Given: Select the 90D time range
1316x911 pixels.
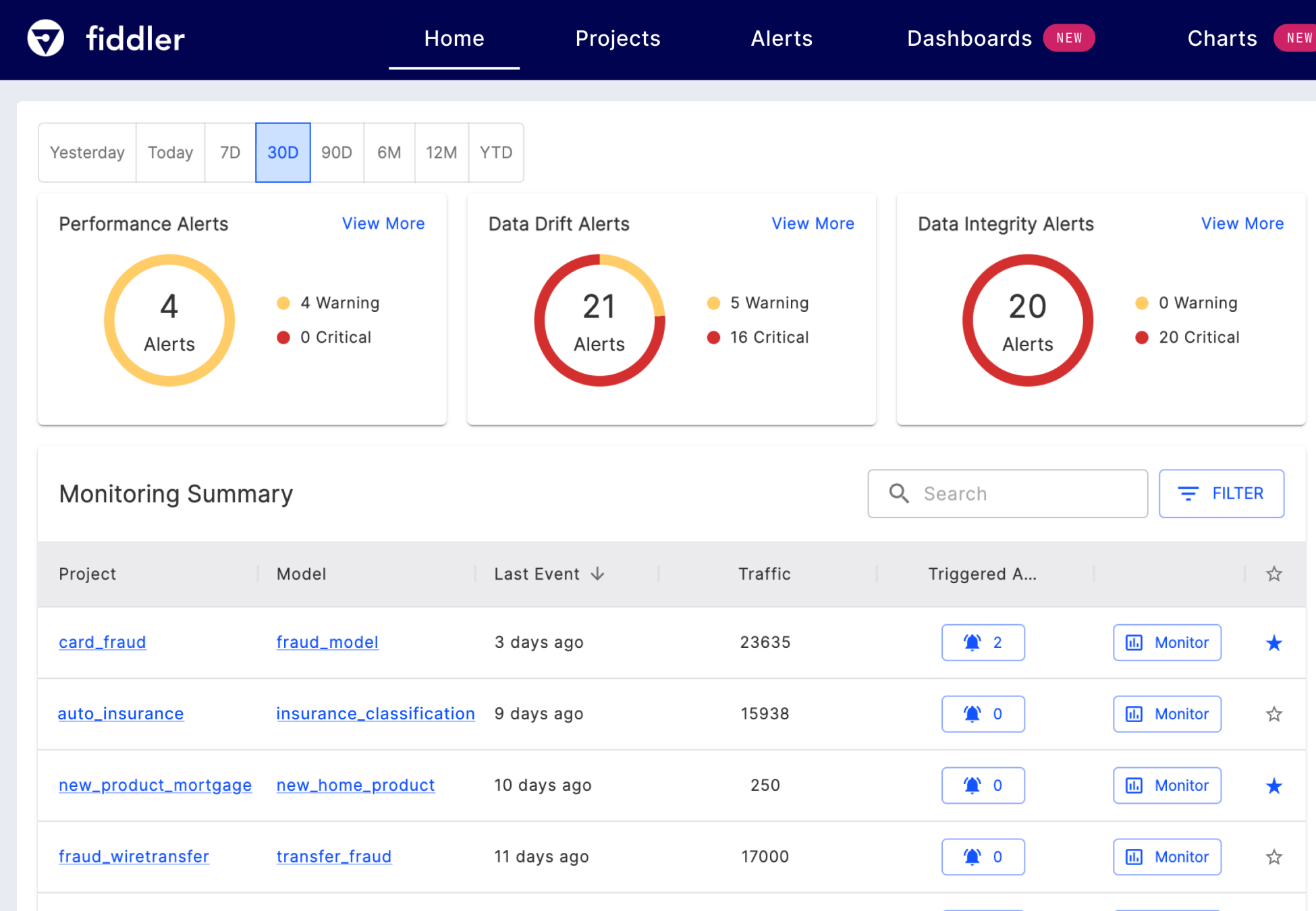Looking at the screenshot, I should 337,153.
